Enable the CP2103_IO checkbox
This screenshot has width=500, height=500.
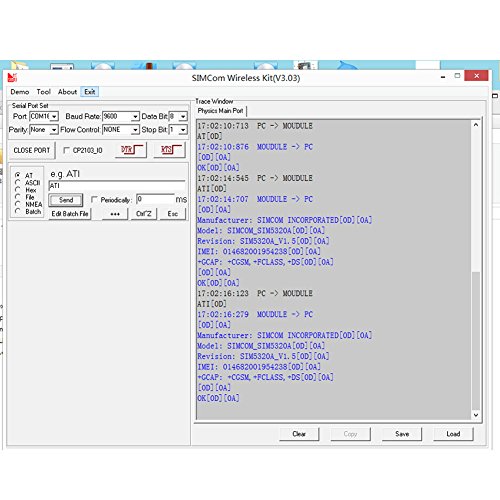[x=66, y=150]
